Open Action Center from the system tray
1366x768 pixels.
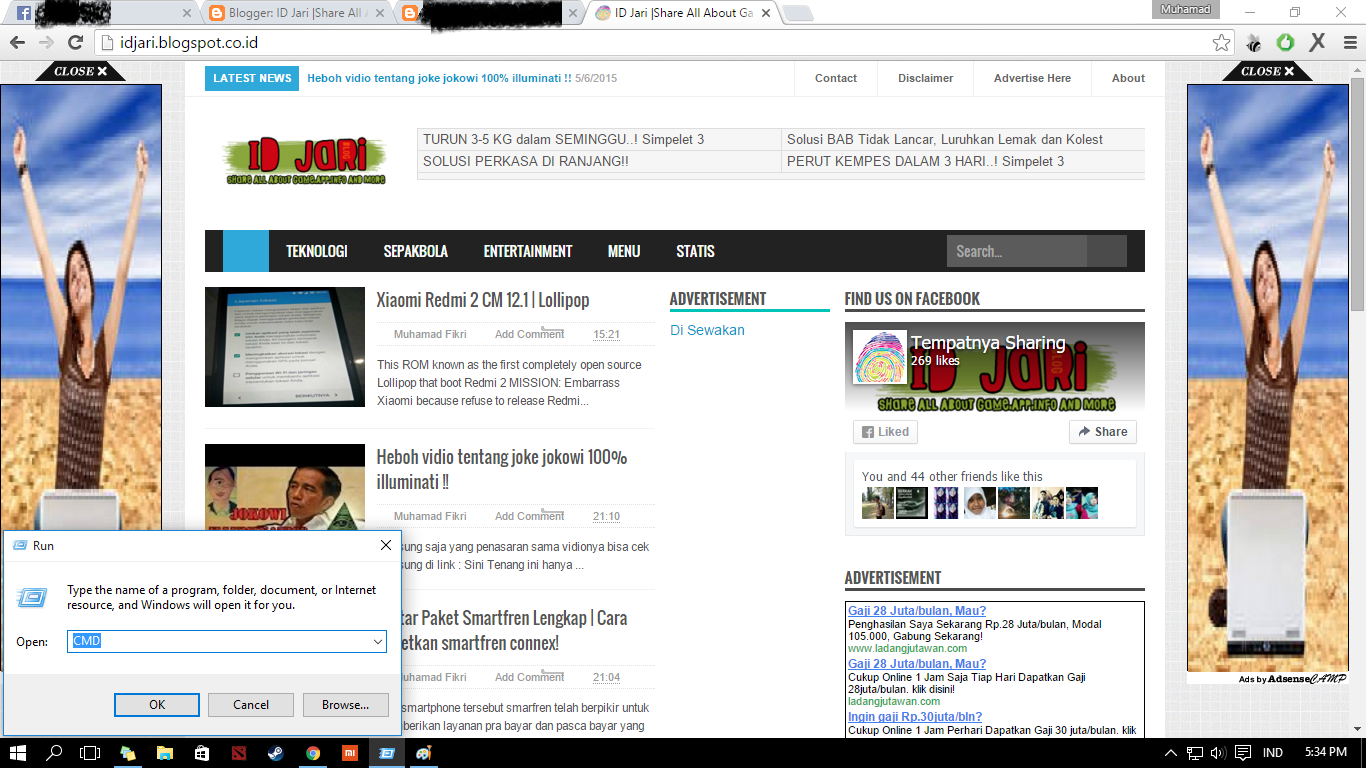pyautogui.click(x=1243, y=753)
